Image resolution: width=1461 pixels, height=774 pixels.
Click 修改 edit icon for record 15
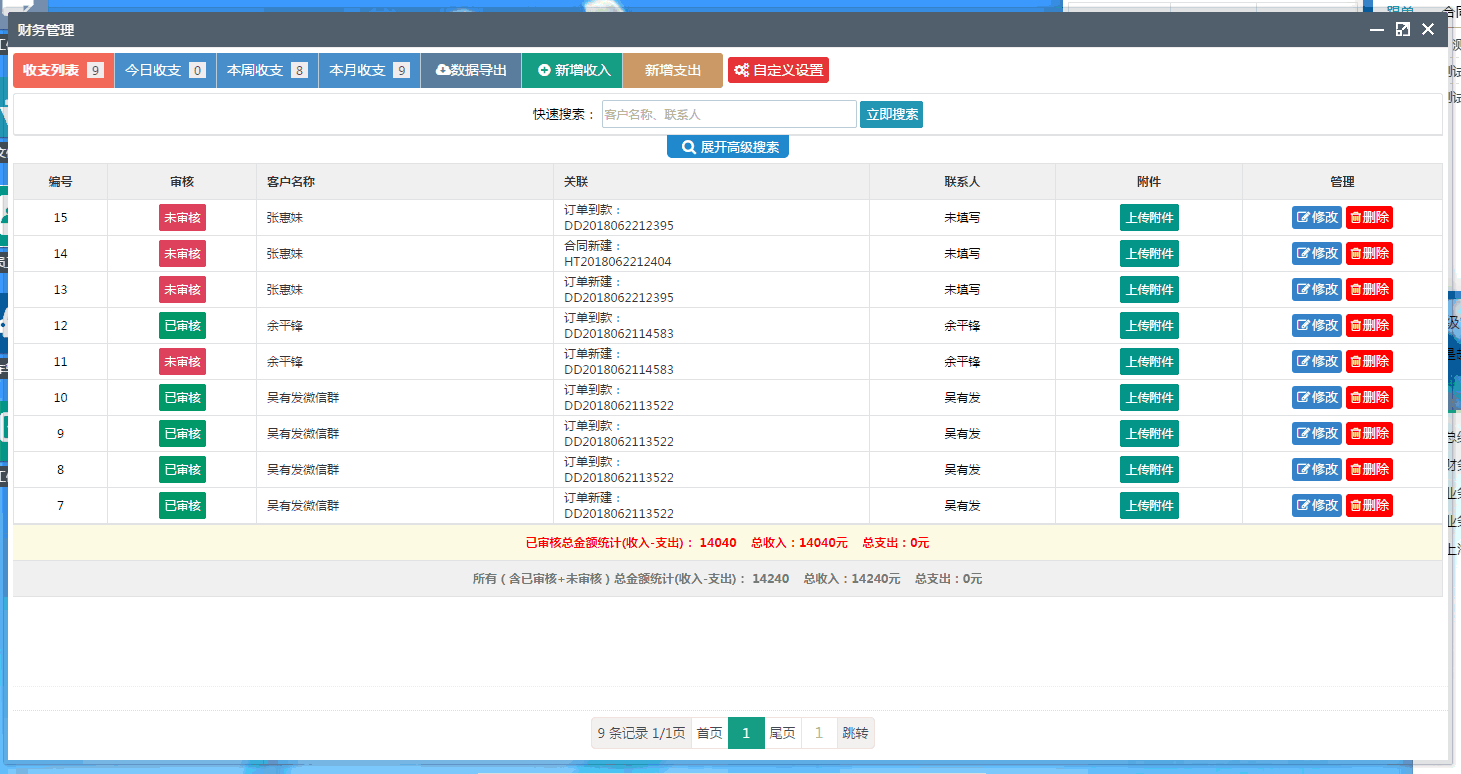1316,218
